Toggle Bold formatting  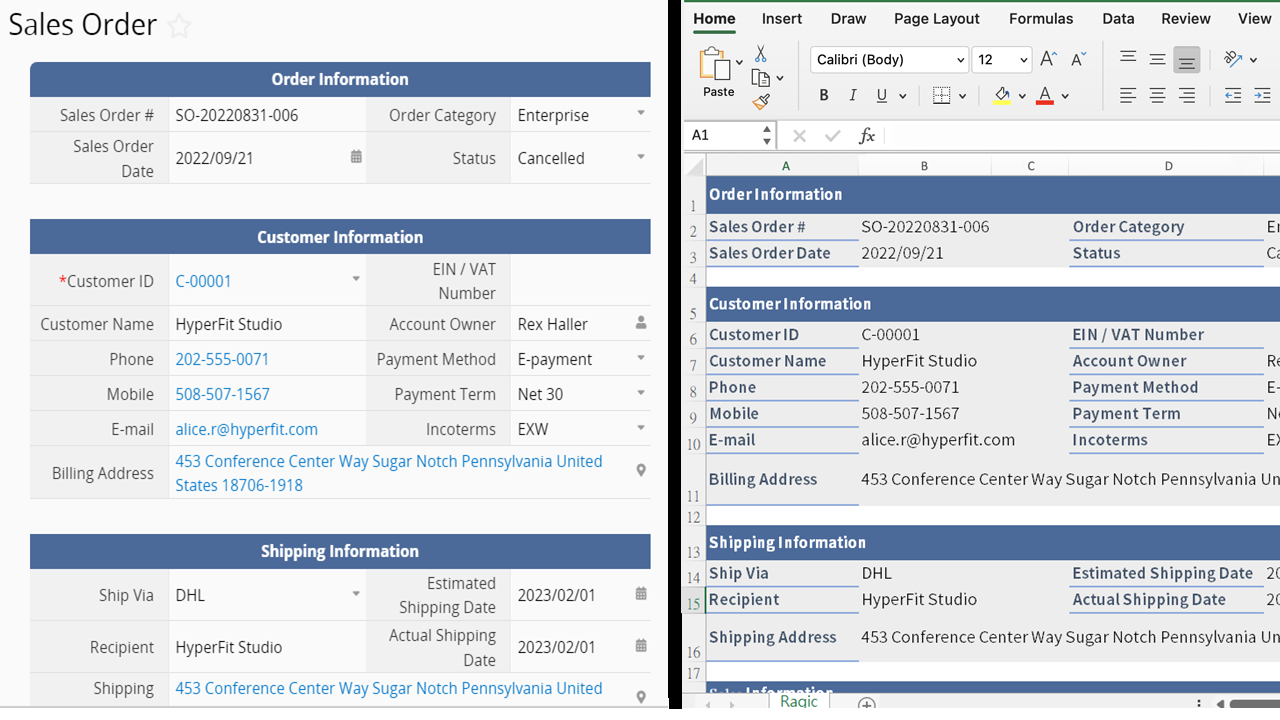point(823,95)
